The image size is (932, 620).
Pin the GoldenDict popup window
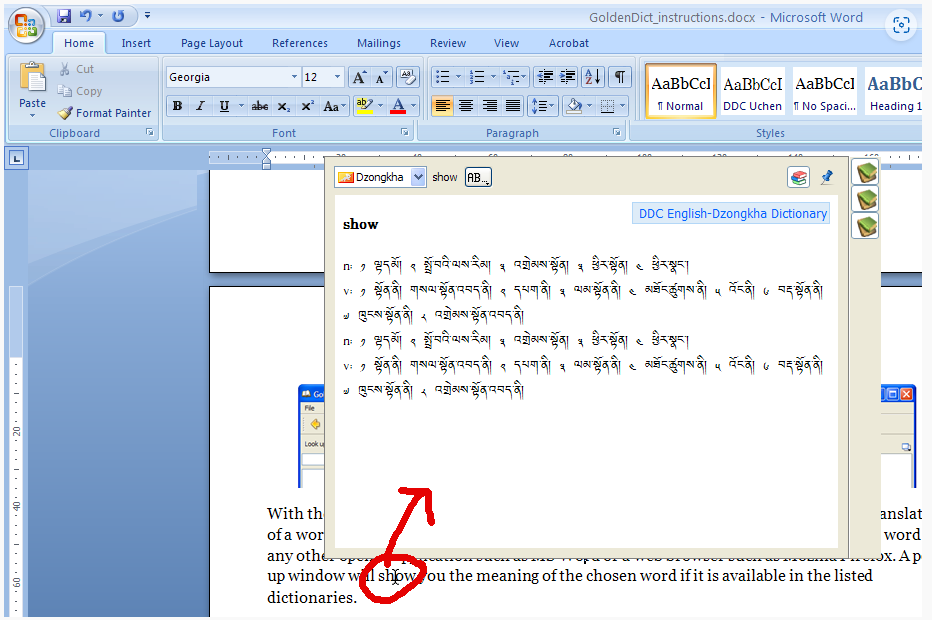(x=826, y=177)
